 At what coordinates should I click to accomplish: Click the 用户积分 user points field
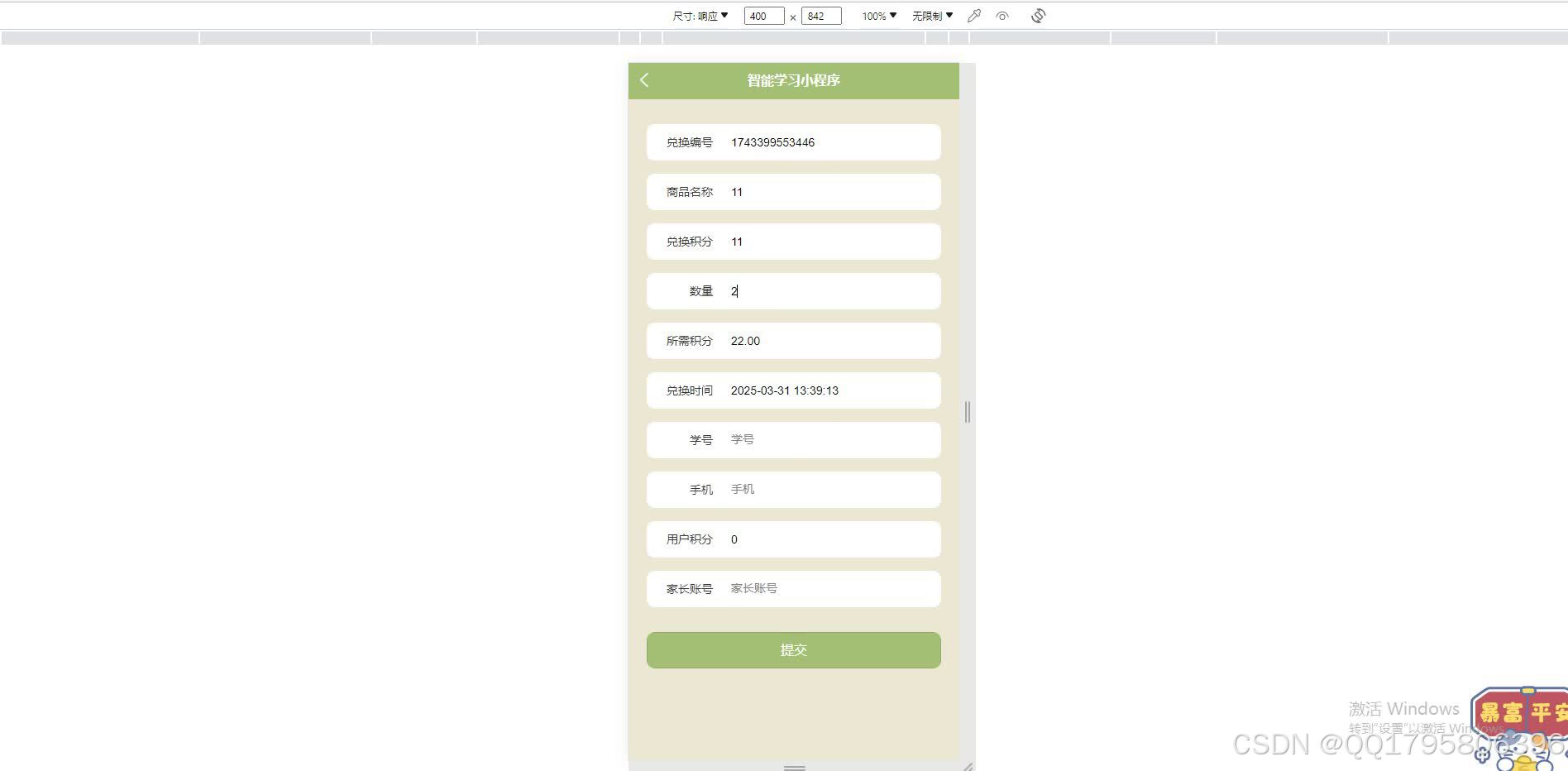click(x=793, y=539)
